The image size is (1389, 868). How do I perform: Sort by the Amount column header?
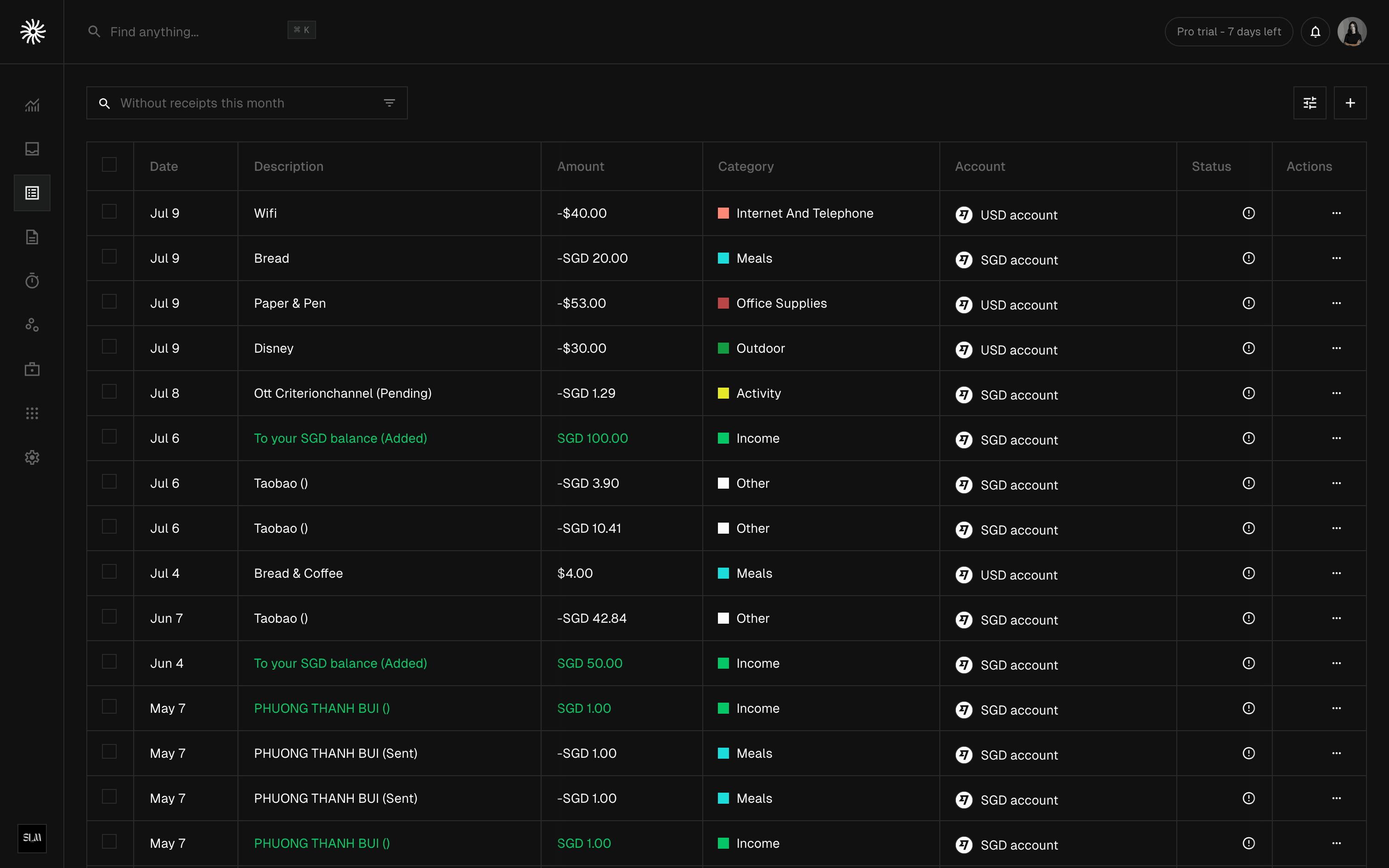580,166
